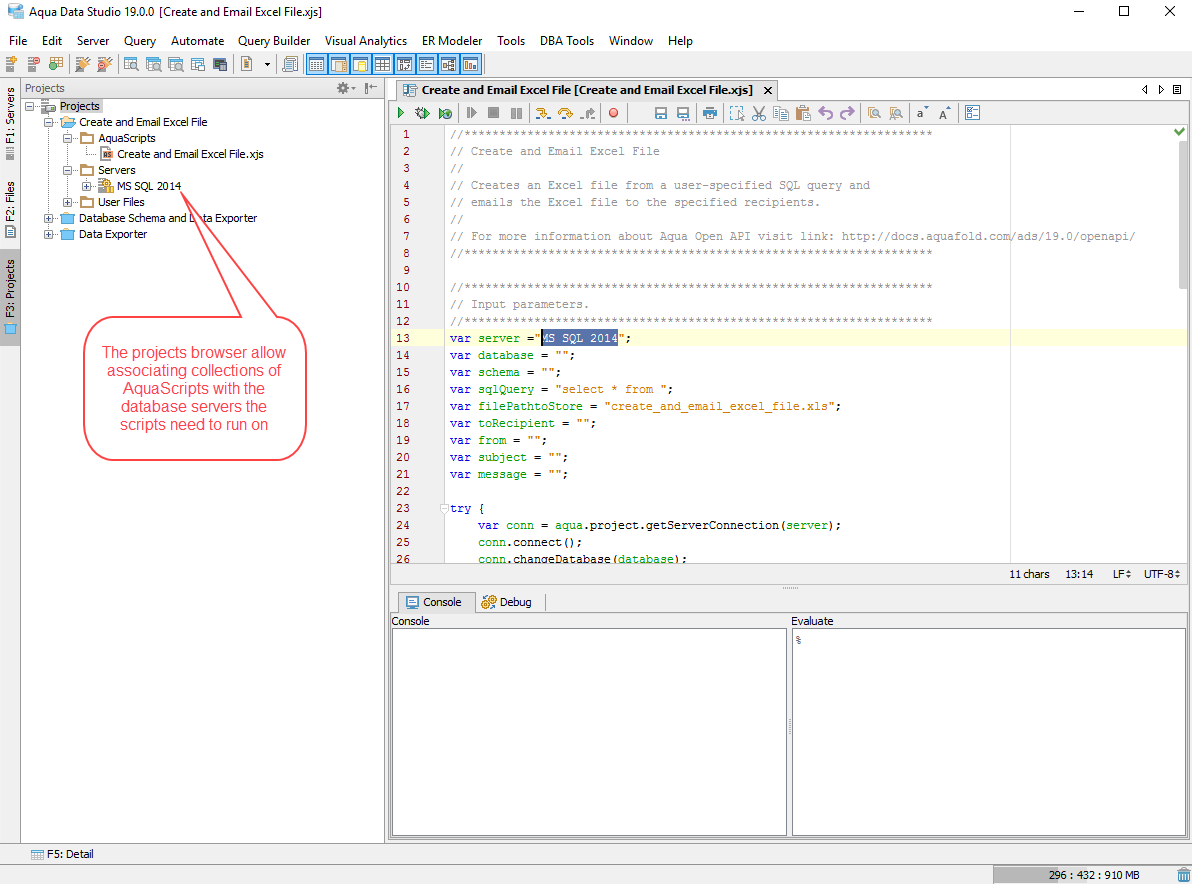The image size is (1192, 884).
Task: Print the script using the printer icon
Action: [x=709, y=113]
